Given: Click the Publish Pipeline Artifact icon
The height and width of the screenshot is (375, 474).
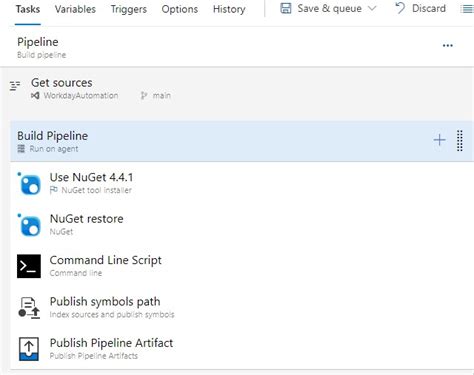Looking at the screenshot, I should pos(29,349).
